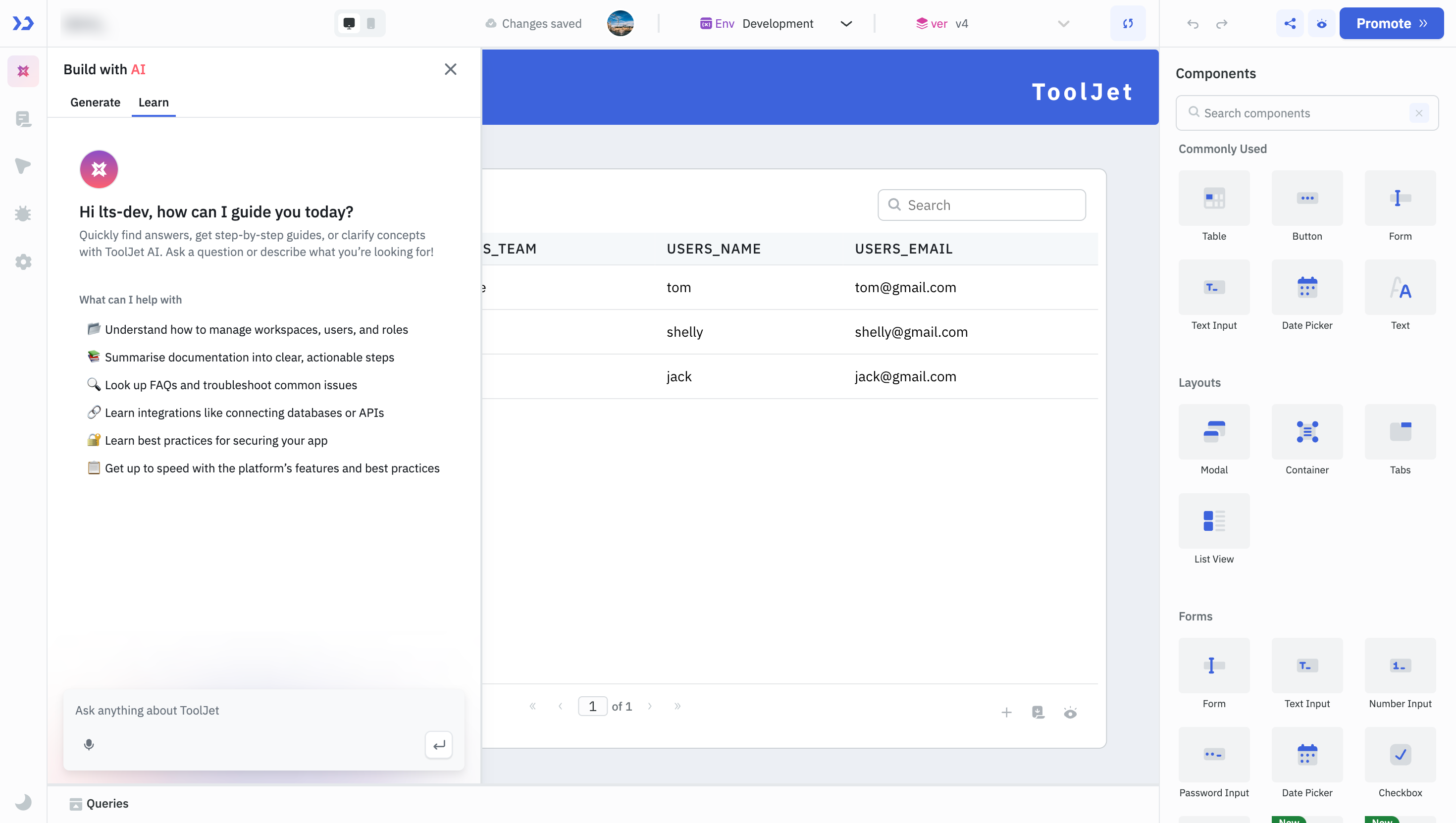Open sidebar settings gear icon
This screenshot has height=823, width=1456.
(x=23, y=262)
